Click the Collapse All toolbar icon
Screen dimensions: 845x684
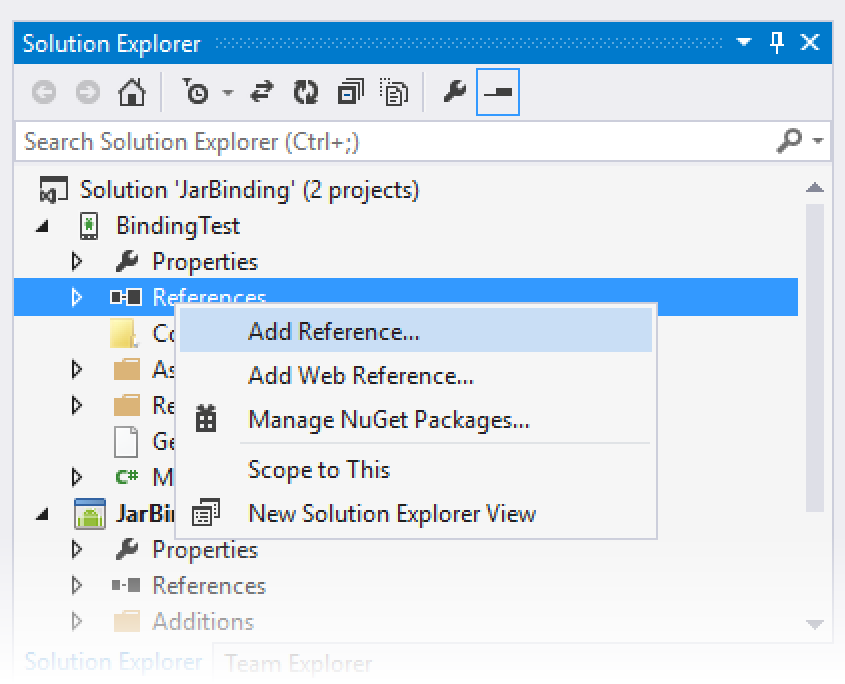click(350, 93)
